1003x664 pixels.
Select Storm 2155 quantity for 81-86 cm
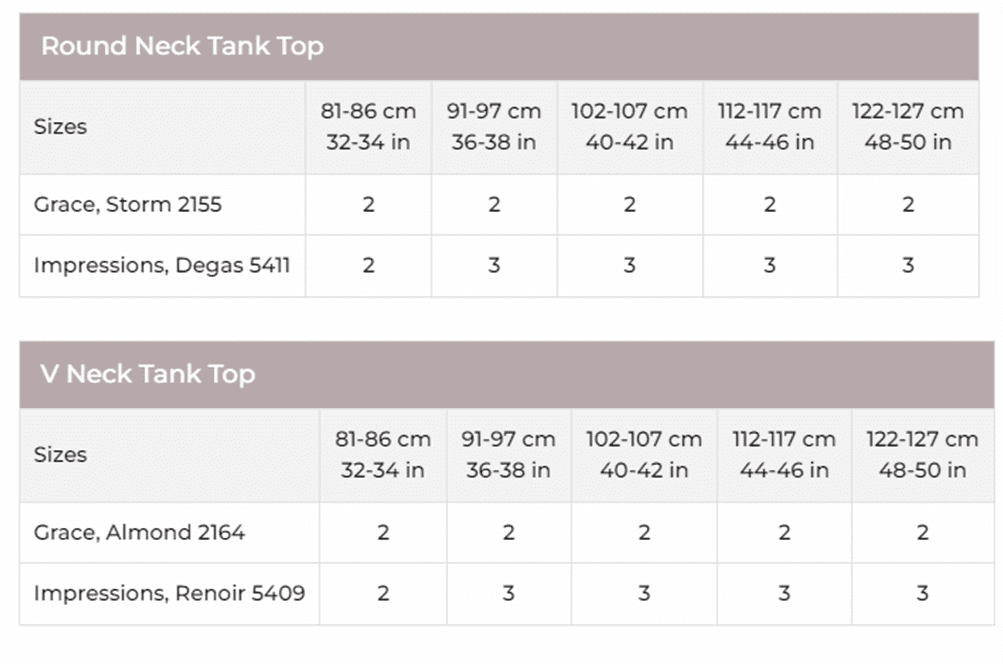tap(368, 205)
